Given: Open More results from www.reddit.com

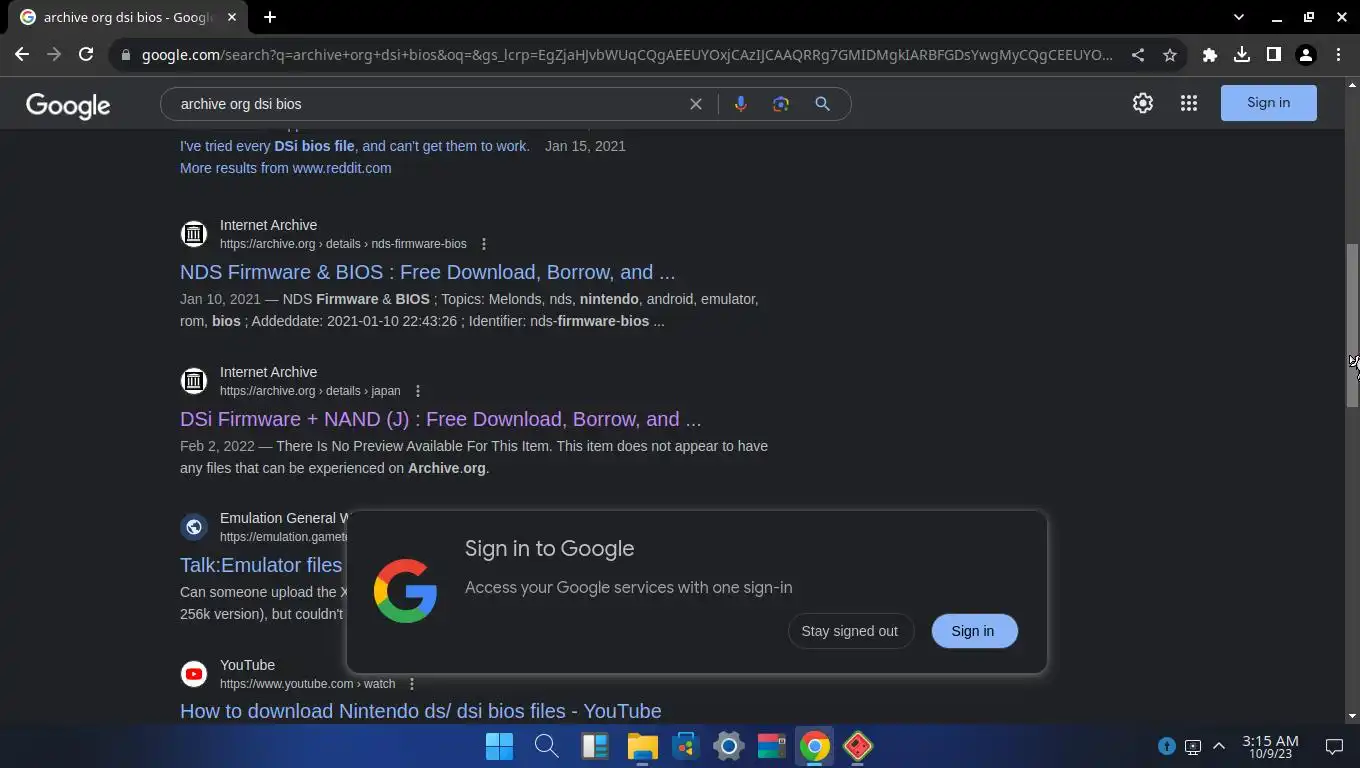Looking at the screenshot, I should pos(285,168).
